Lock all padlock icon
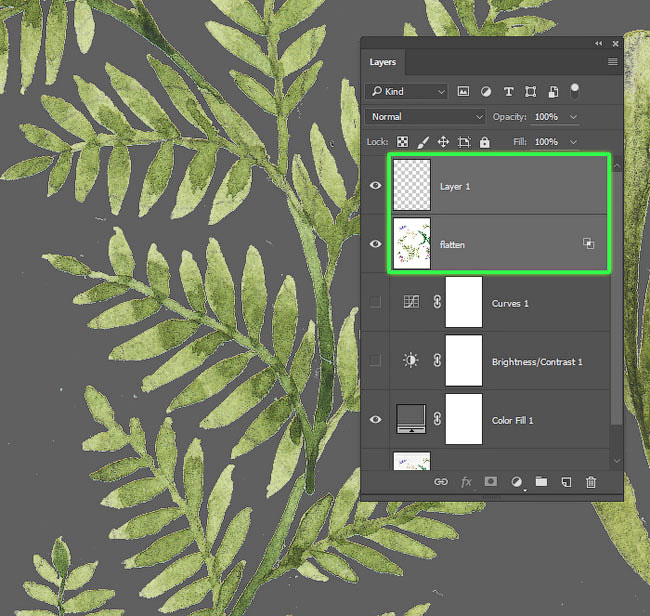This screenshot has width=650, height=616. pyautogui.click(x=484, y=142)
